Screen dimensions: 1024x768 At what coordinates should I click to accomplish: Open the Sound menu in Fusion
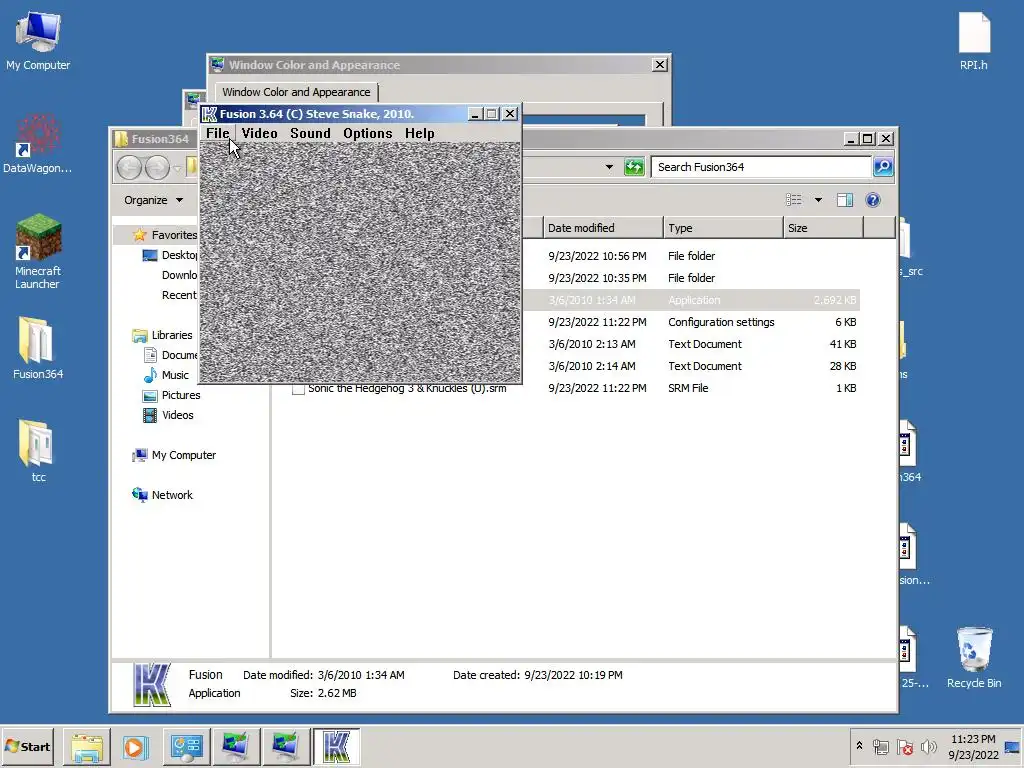click(310, 133)
